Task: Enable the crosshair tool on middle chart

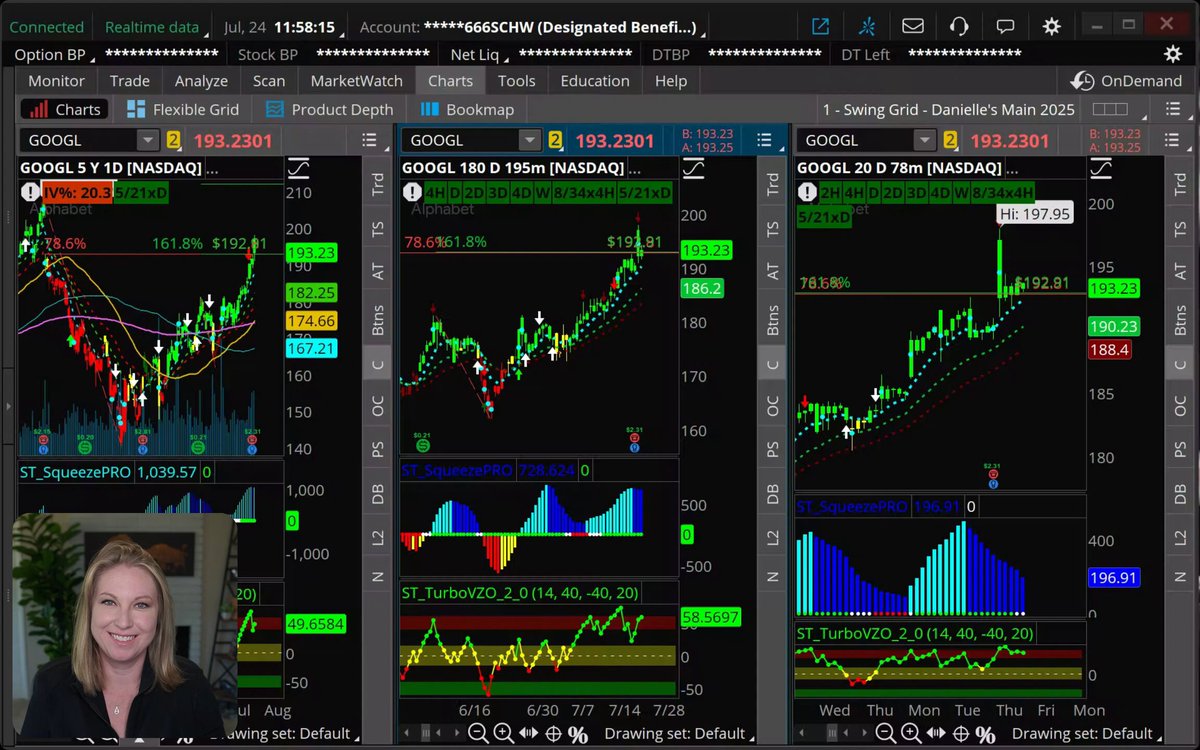Action: click(553, 735)
